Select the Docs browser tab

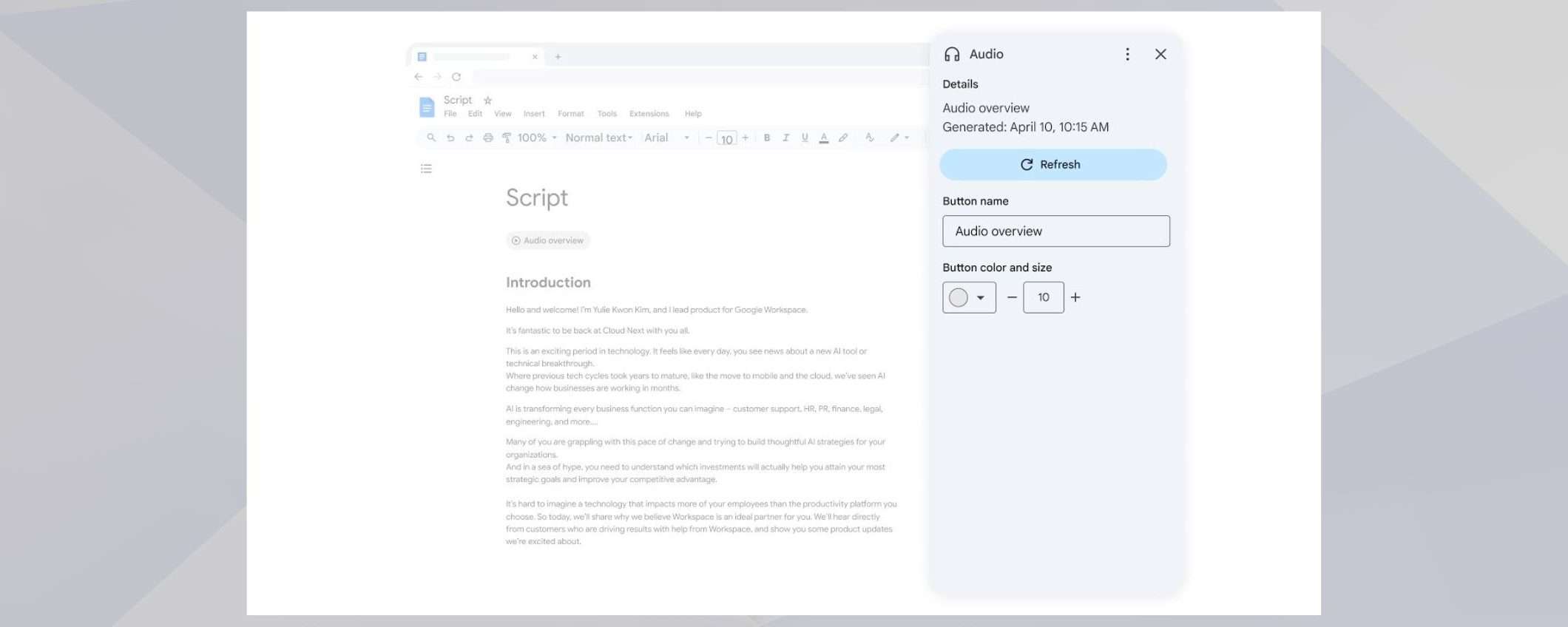tap(476, 57)
